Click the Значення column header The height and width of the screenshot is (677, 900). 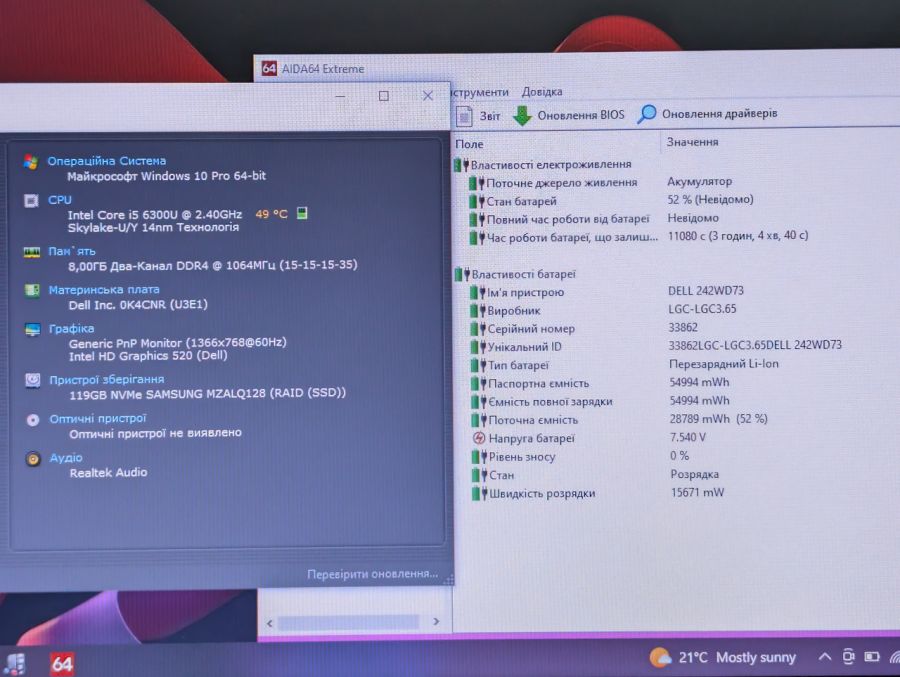[x=692, y=142]
